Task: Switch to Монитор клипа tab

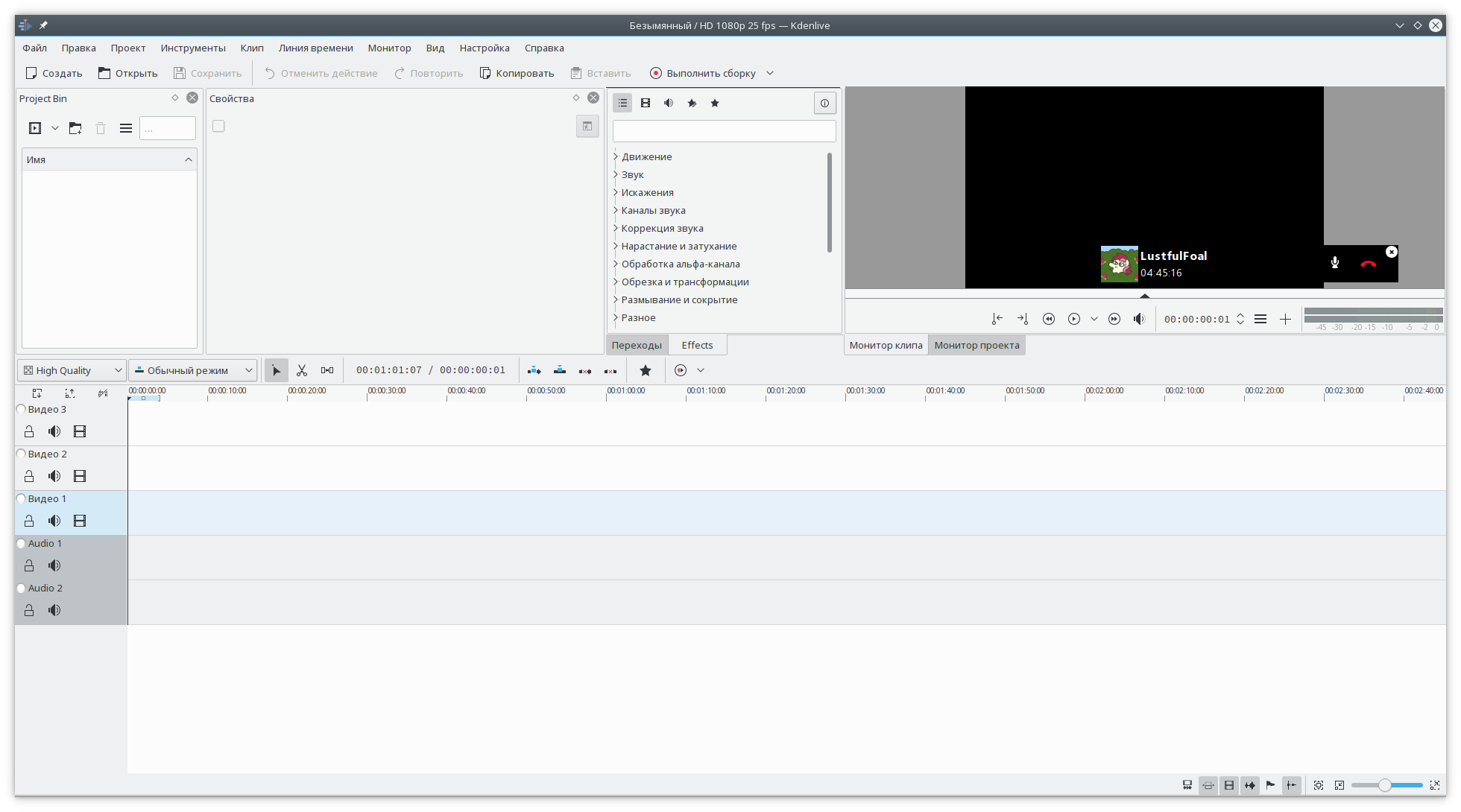Action: pos(886,345)
